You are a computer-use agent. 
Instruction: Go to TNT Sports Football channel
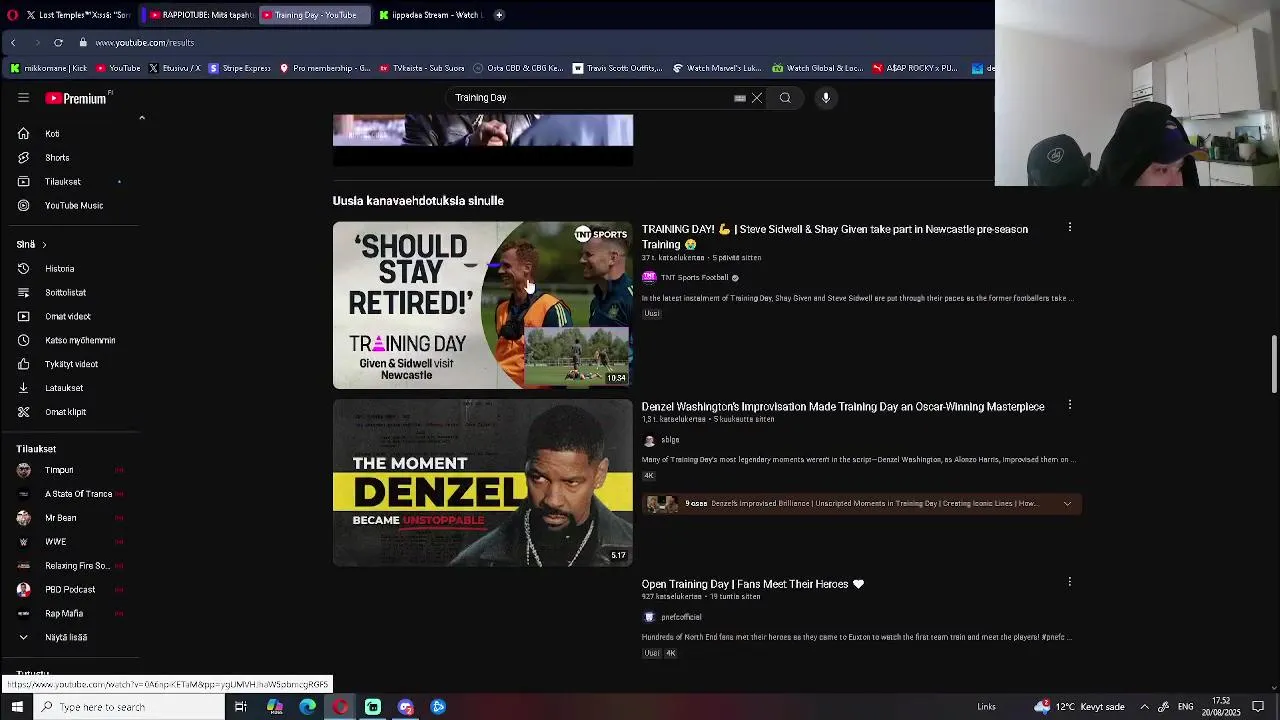click(694, 278)
